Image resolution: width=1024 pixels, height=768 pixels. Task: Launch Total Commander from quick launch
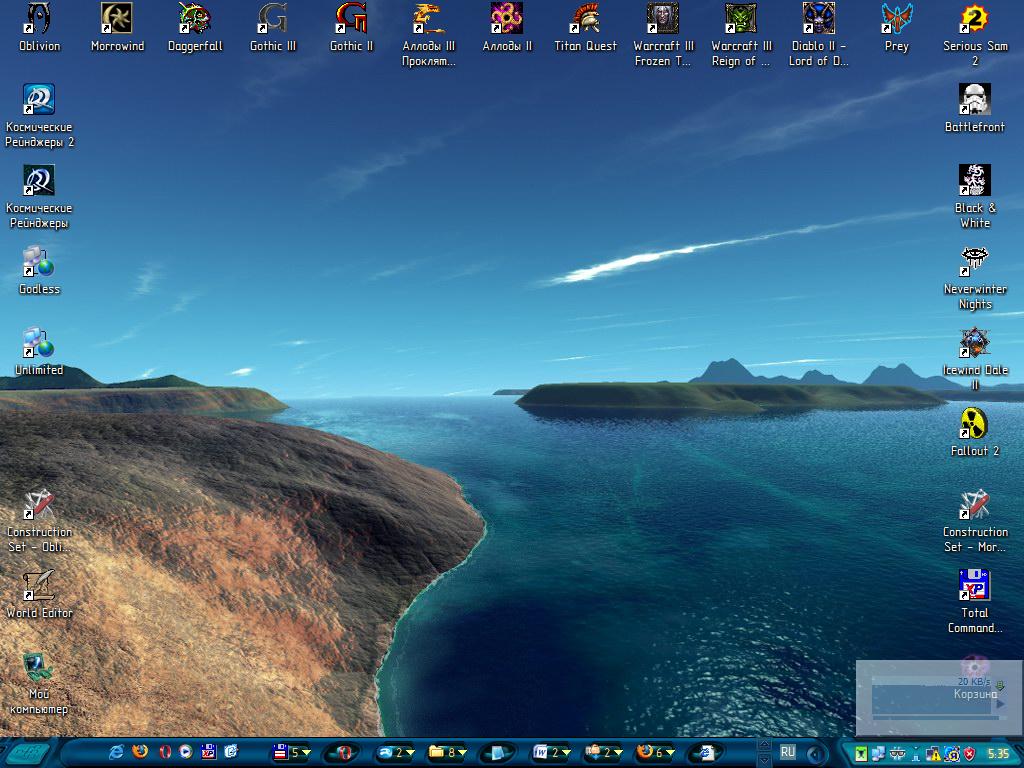pos(208,752)
